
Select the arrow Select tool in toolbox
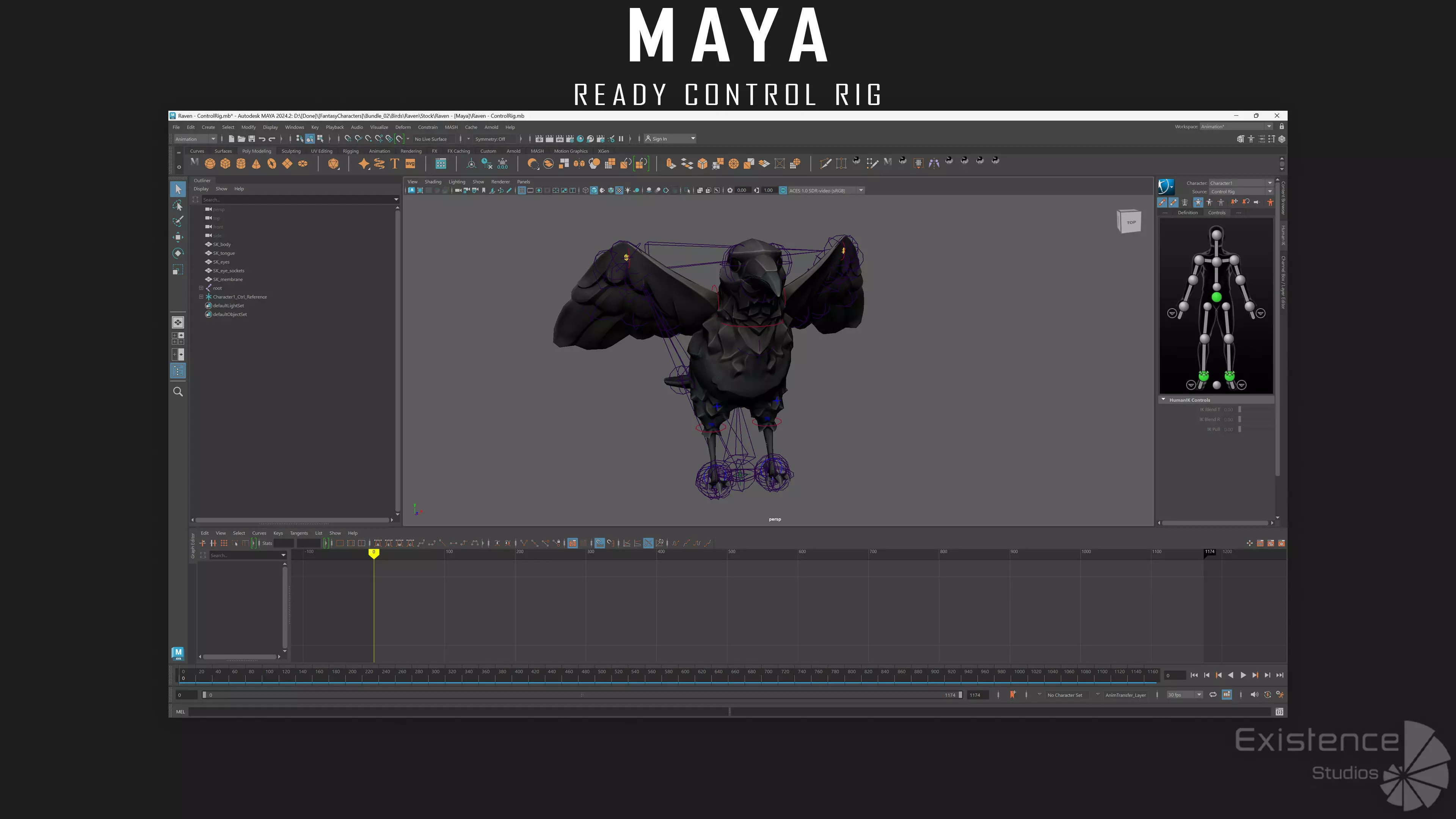(178, 189)
